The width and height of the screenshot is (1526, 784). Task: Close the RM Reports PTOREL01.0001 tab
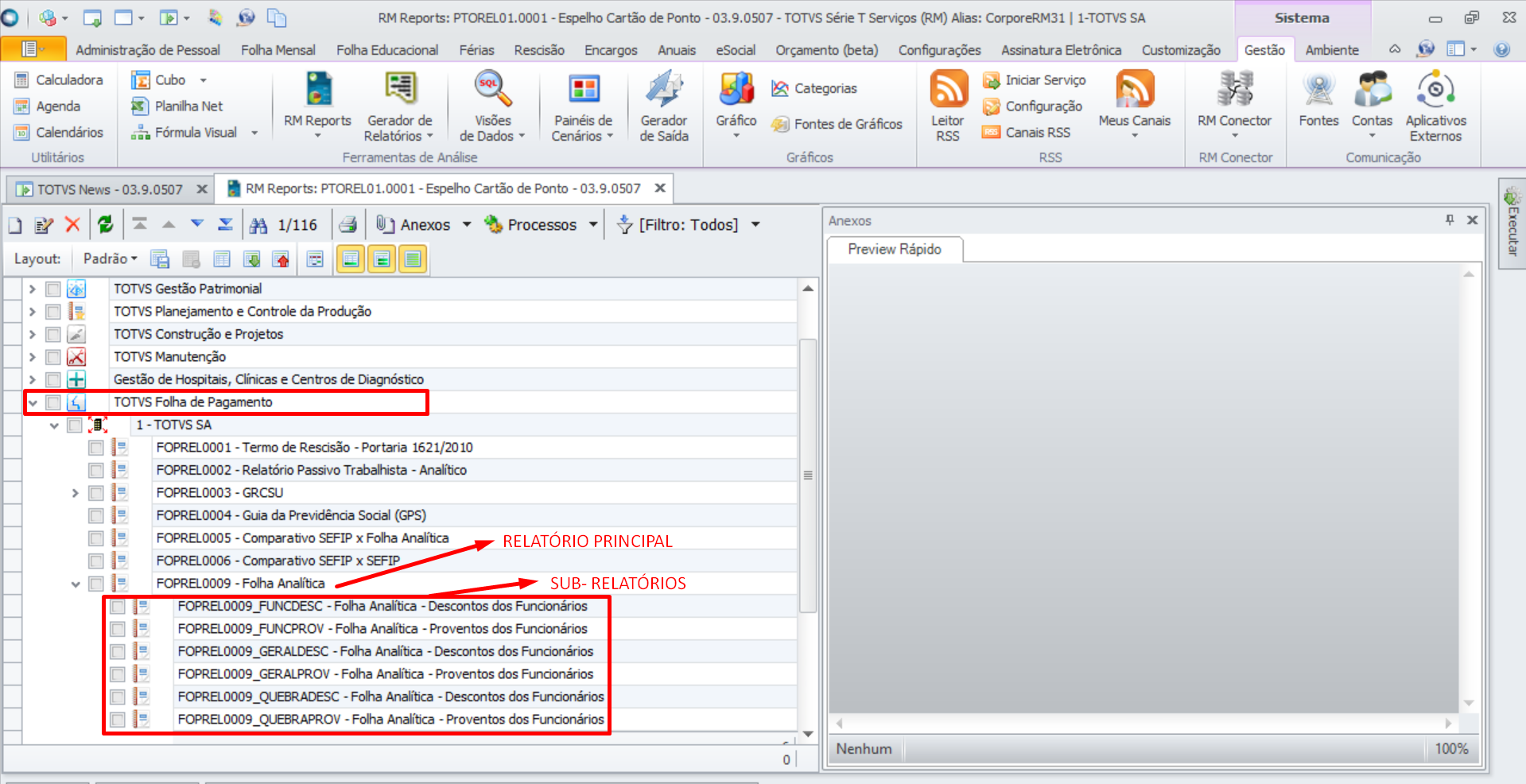pyautogui.click(x=660, y=188)
